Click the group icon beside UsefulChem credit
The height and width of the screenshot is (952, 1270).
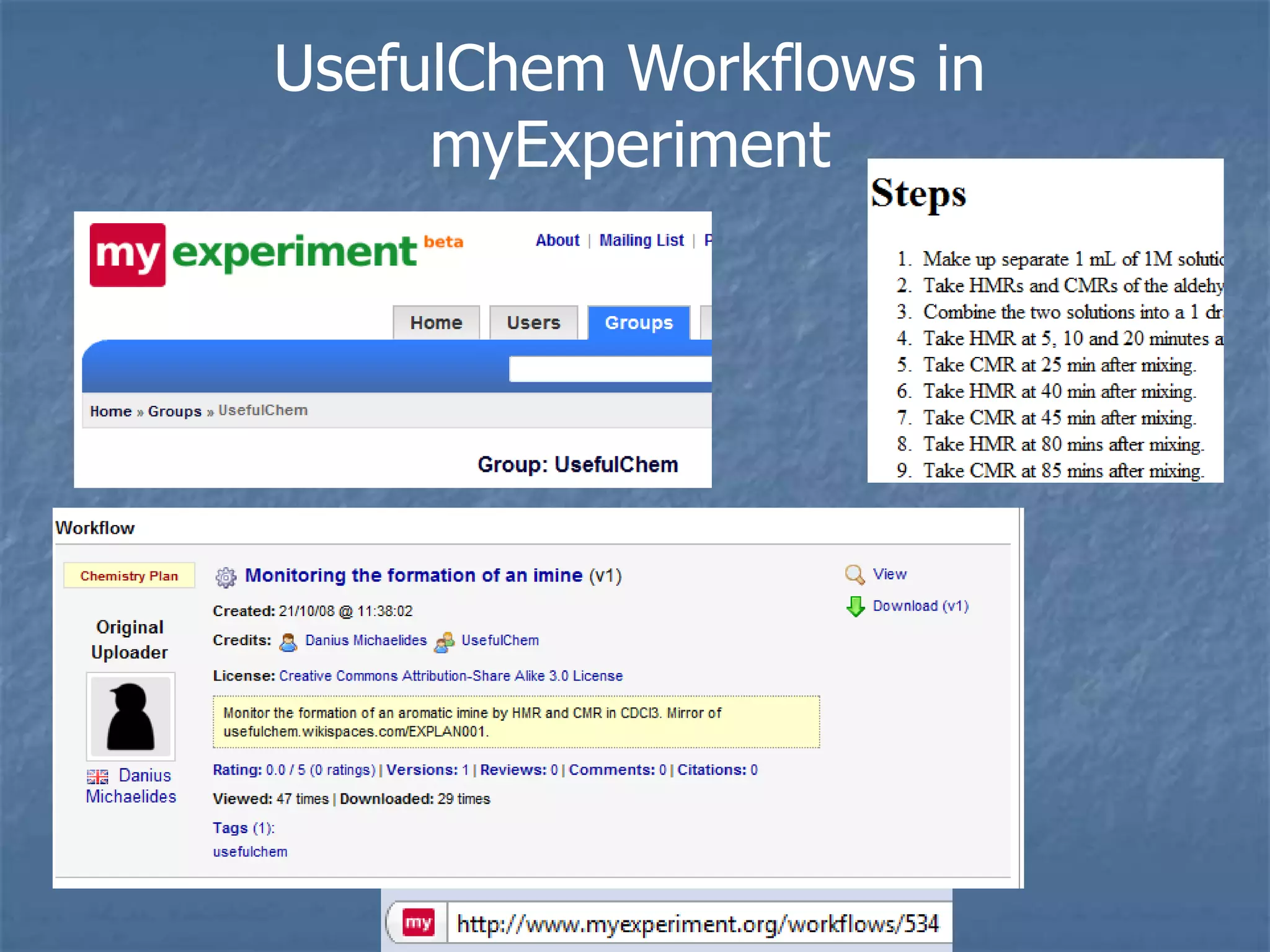(445, 642)
